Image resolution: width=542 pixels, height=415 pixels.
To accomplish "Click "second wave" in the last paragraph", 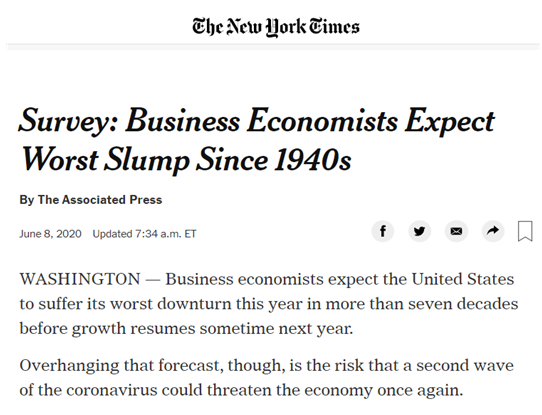I will 465,366.
